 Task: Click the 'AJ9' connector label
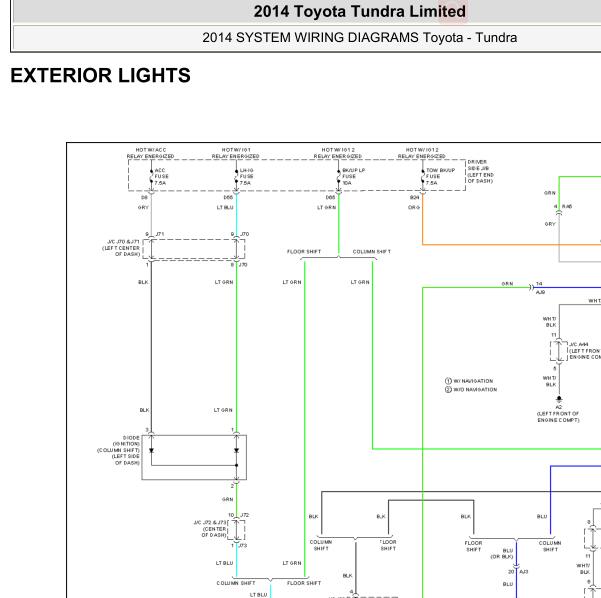pyautogui.click(x=540, y=292)
